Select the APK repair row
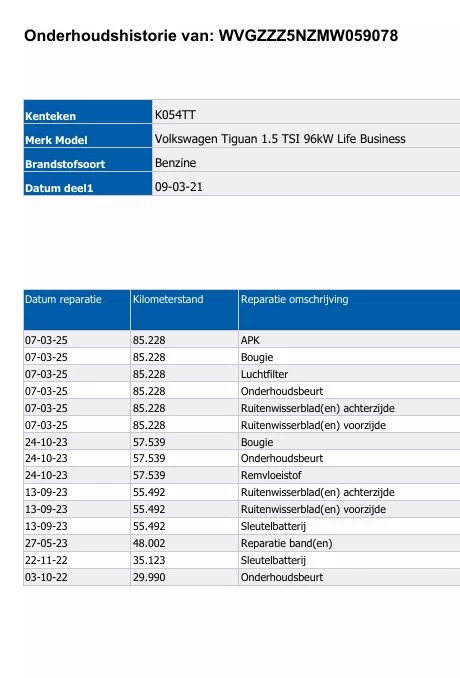This screenshot has height=678, width=460. (242, 340)
